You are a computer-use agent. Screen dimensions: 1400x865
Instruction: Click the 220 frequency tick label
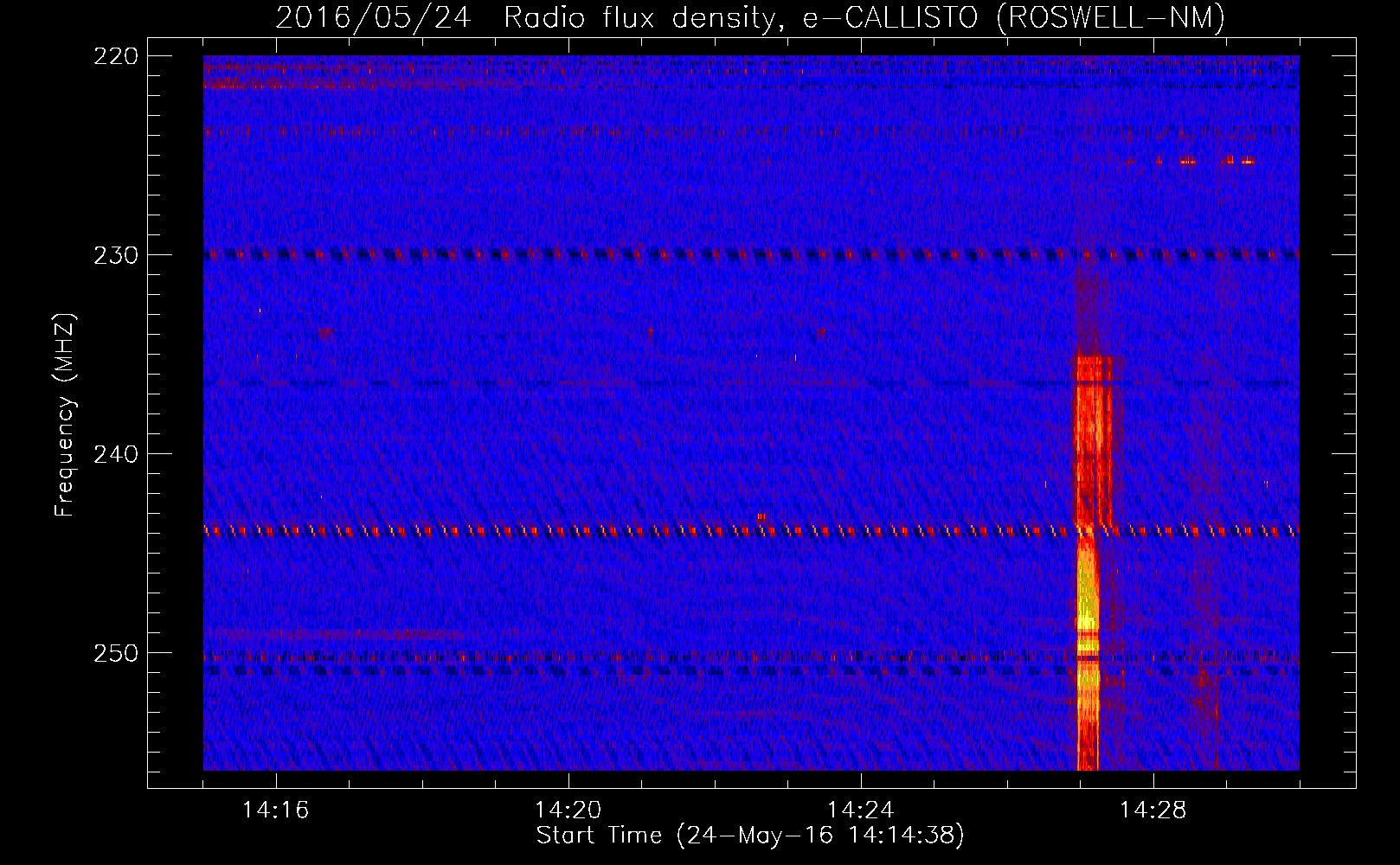point(115,56)
